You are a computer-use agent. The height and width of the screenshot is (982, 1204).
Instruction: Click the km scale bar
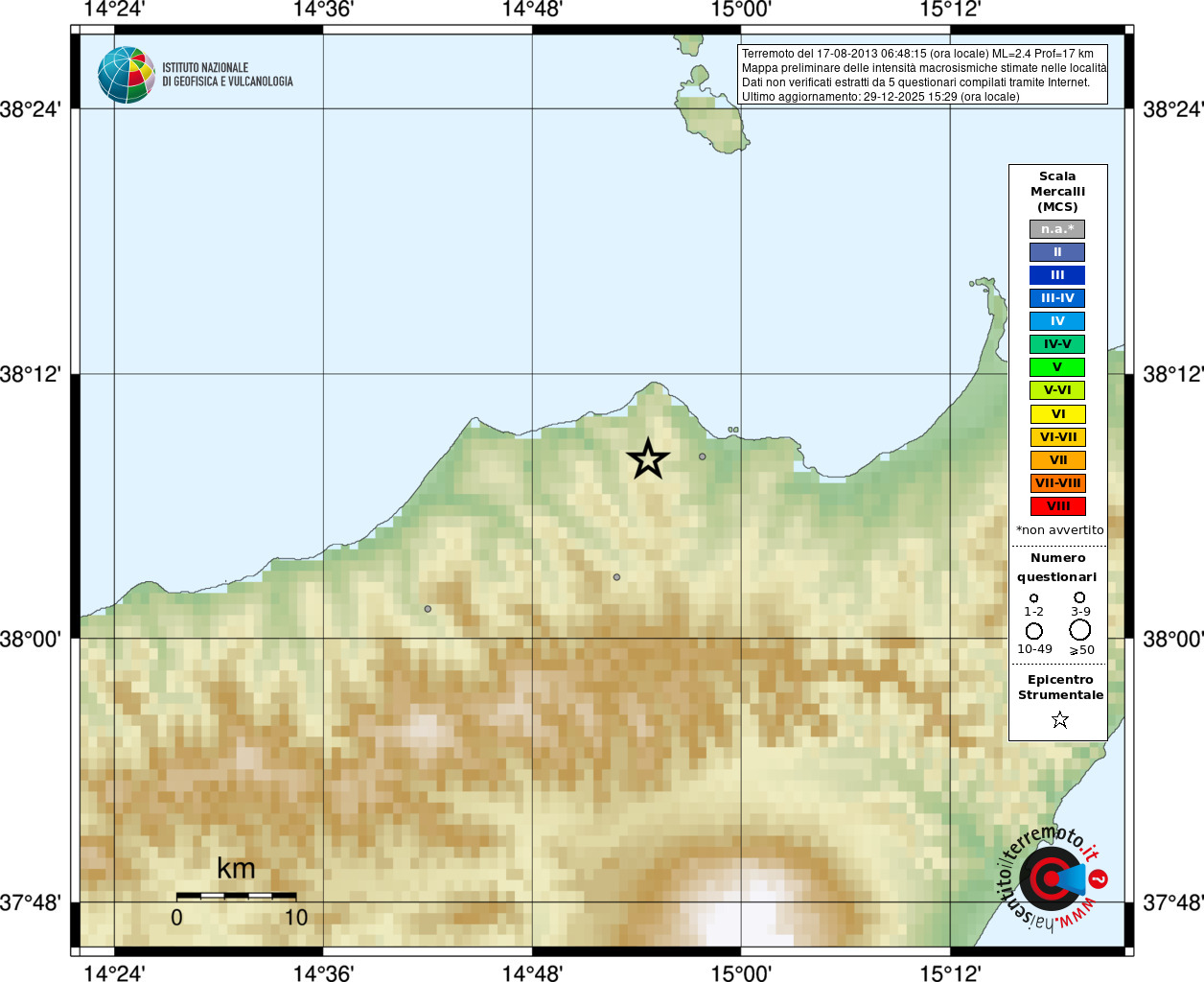[236, 896]
